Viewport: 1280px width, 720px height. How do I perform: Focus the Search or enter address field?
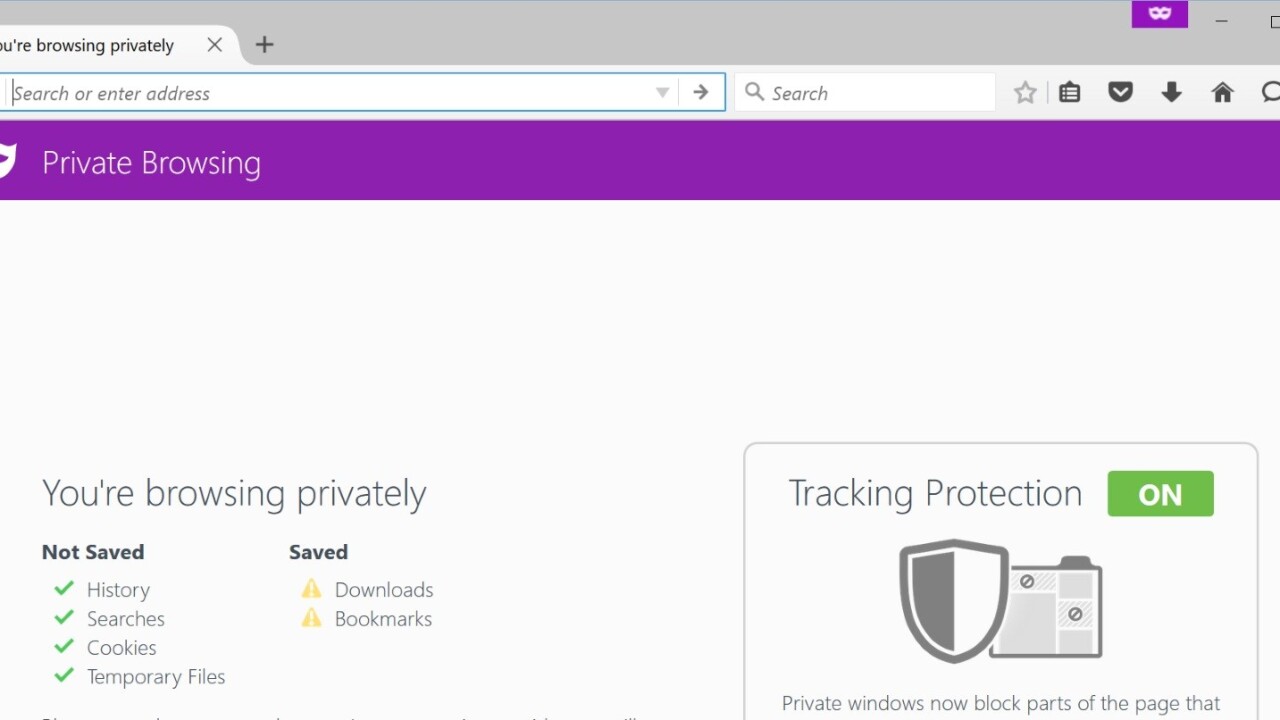330,93
